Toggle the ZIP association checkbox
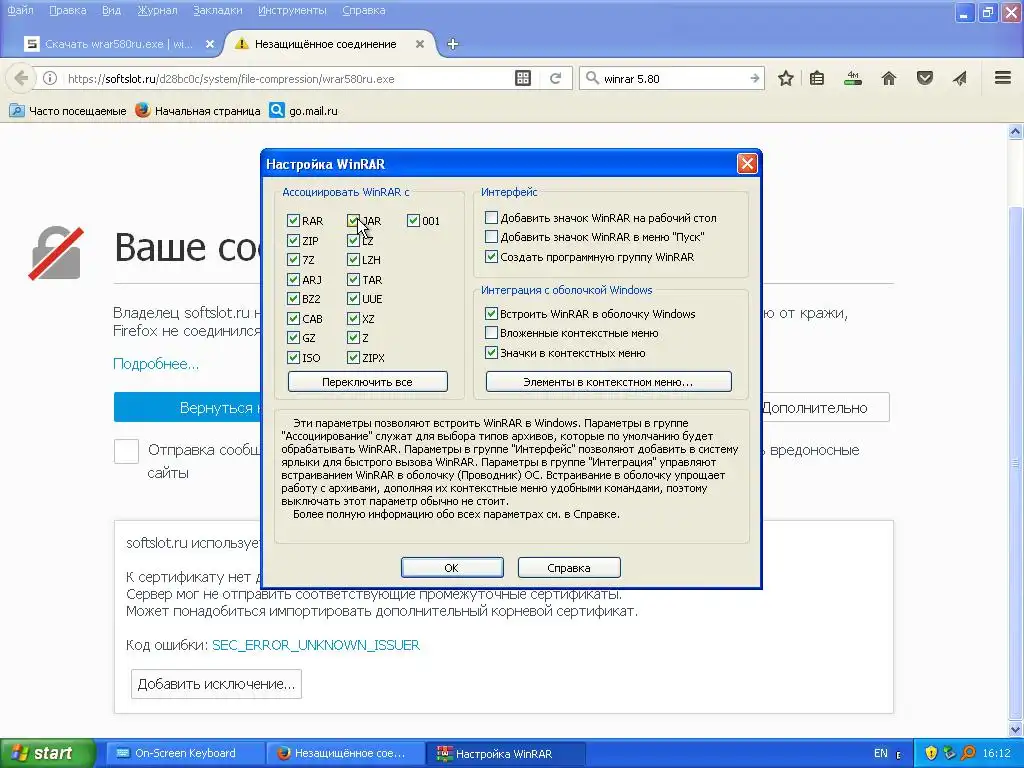Screen dimensions: 1024x768 pyautogui.click(x=293, y=240)
